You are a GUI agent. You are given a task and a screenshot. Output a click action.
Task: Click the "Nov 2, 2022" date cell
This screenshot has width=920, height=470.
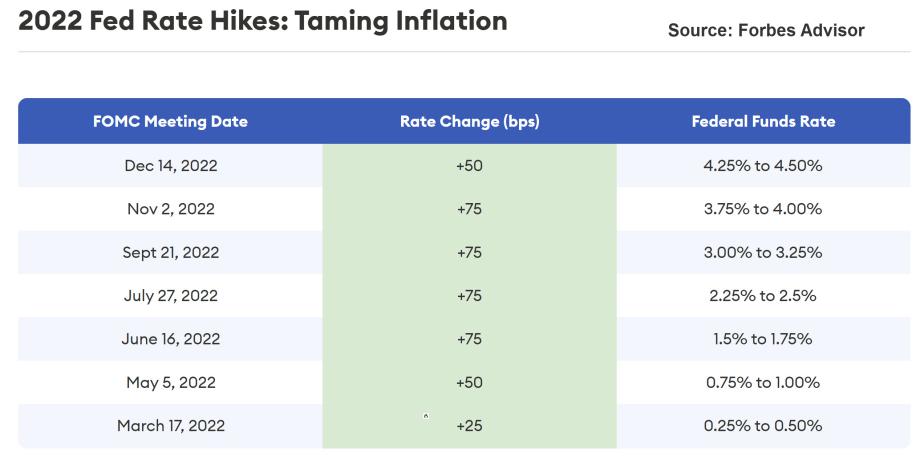(170, 209)
